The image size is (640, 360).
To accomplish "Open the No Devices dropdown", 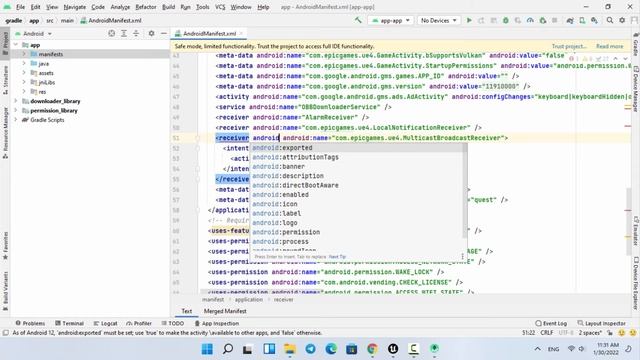I will (439, 20).
